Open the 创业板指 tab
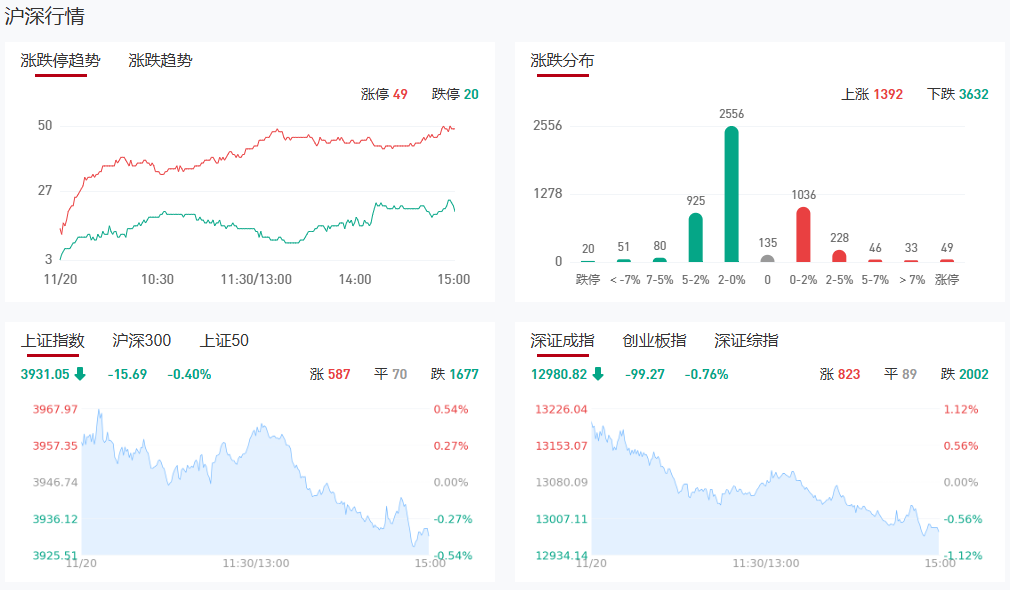Viewport: 1010px width, 590px height. click(x=654, y=340)
